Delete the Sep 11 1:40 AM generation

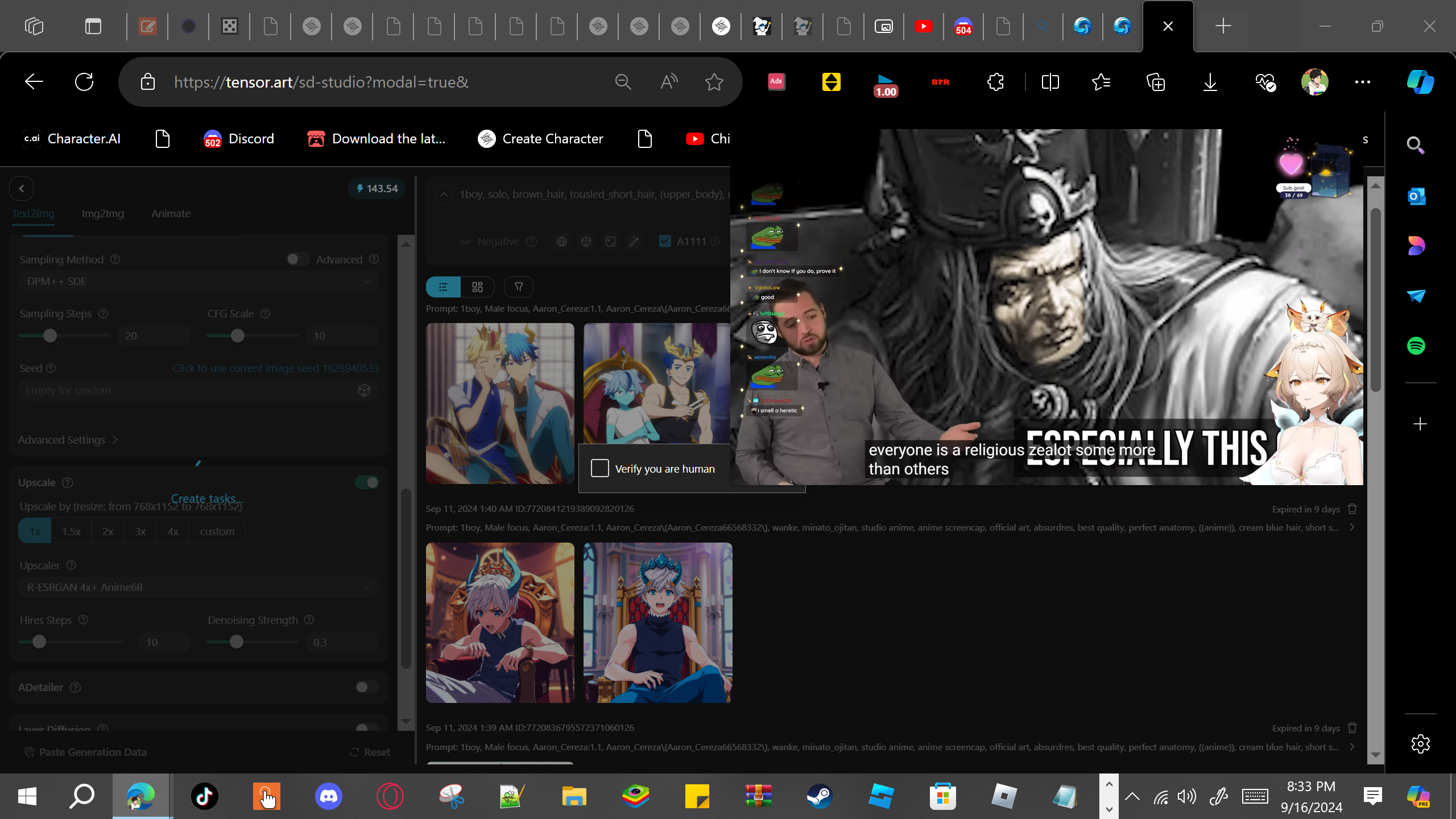tap(1352, 508)
